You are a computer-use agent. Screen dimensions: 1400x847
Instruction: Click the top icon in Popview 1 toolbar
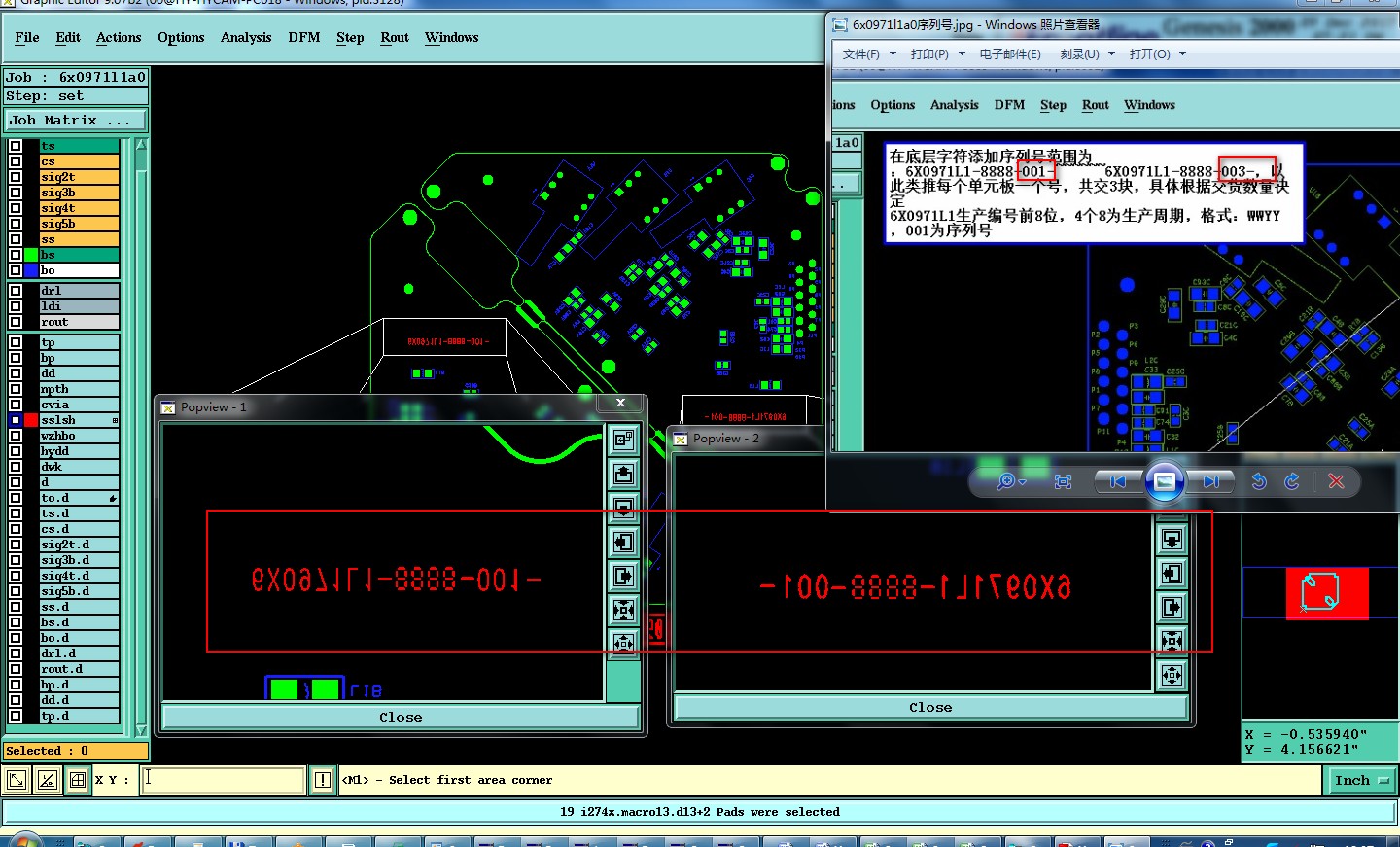click(623, 440)
